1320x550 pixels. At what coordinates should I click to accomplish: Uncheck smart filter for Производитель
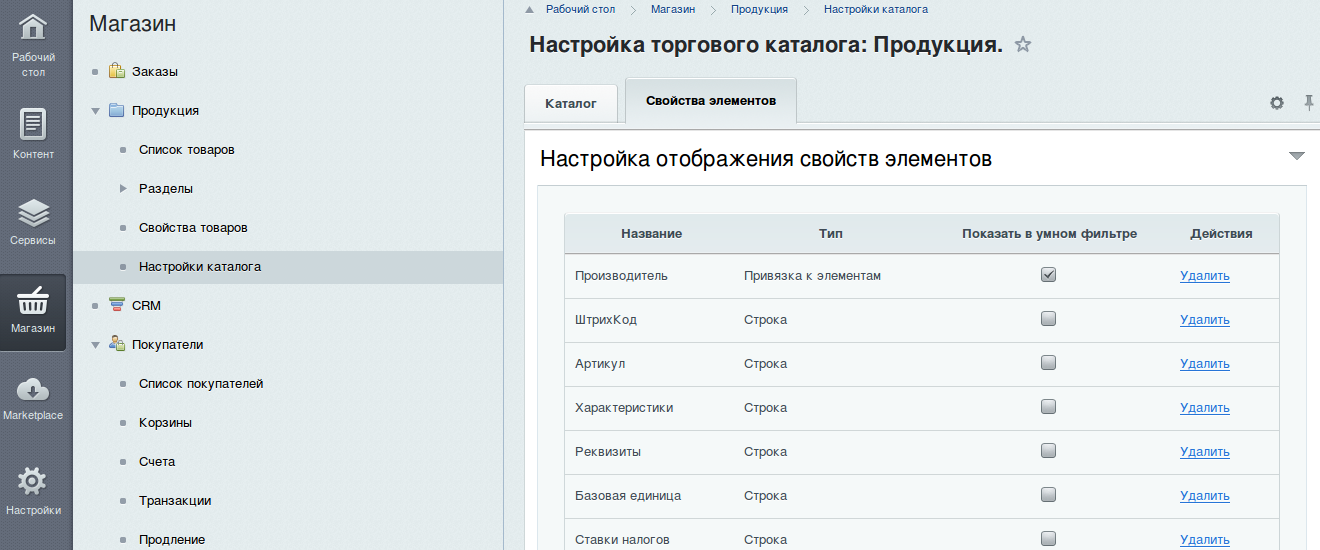click(x=1048, y=275)
